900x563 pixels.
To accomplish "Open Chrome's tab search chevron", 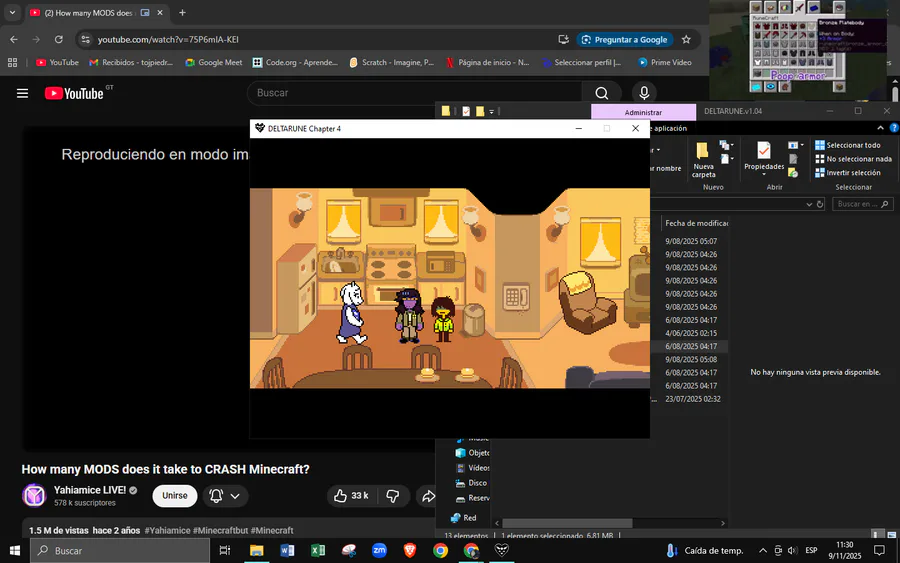I will pyautogui.click(x=12, y=13).
